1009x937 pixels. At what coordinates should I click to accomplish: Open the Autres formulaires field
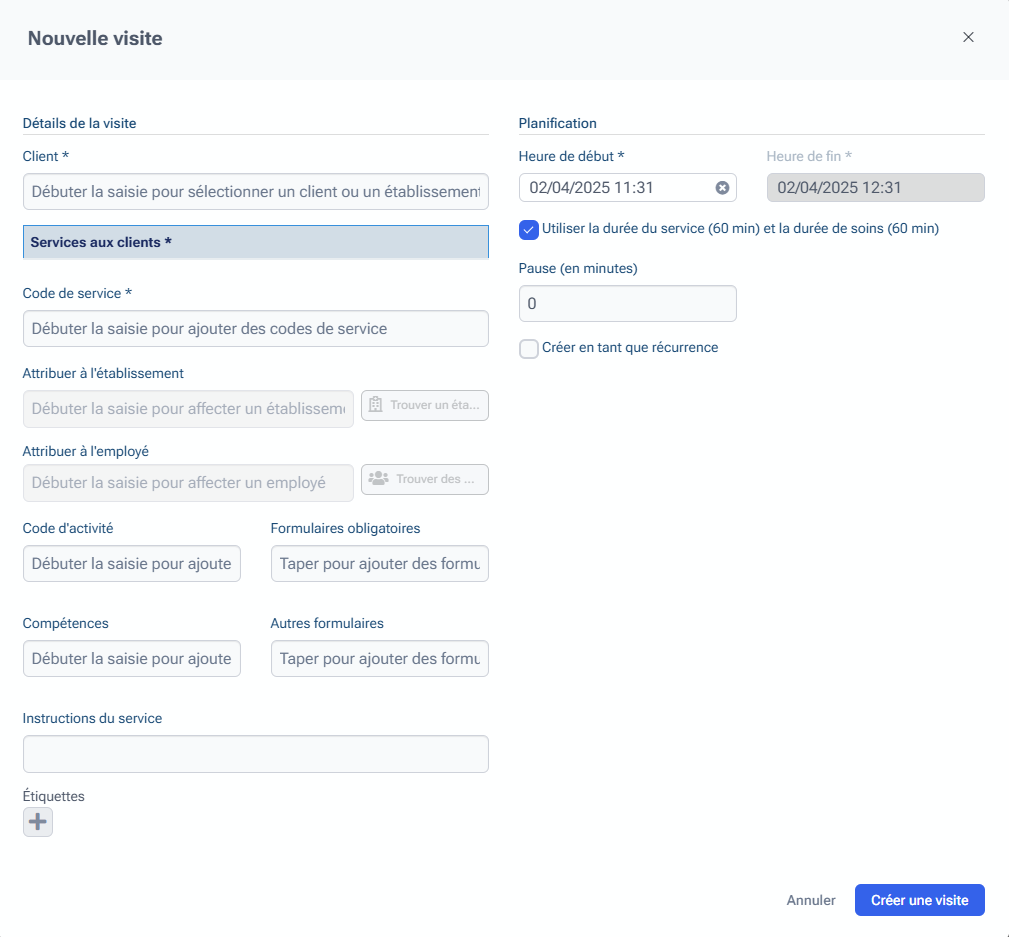379,658
